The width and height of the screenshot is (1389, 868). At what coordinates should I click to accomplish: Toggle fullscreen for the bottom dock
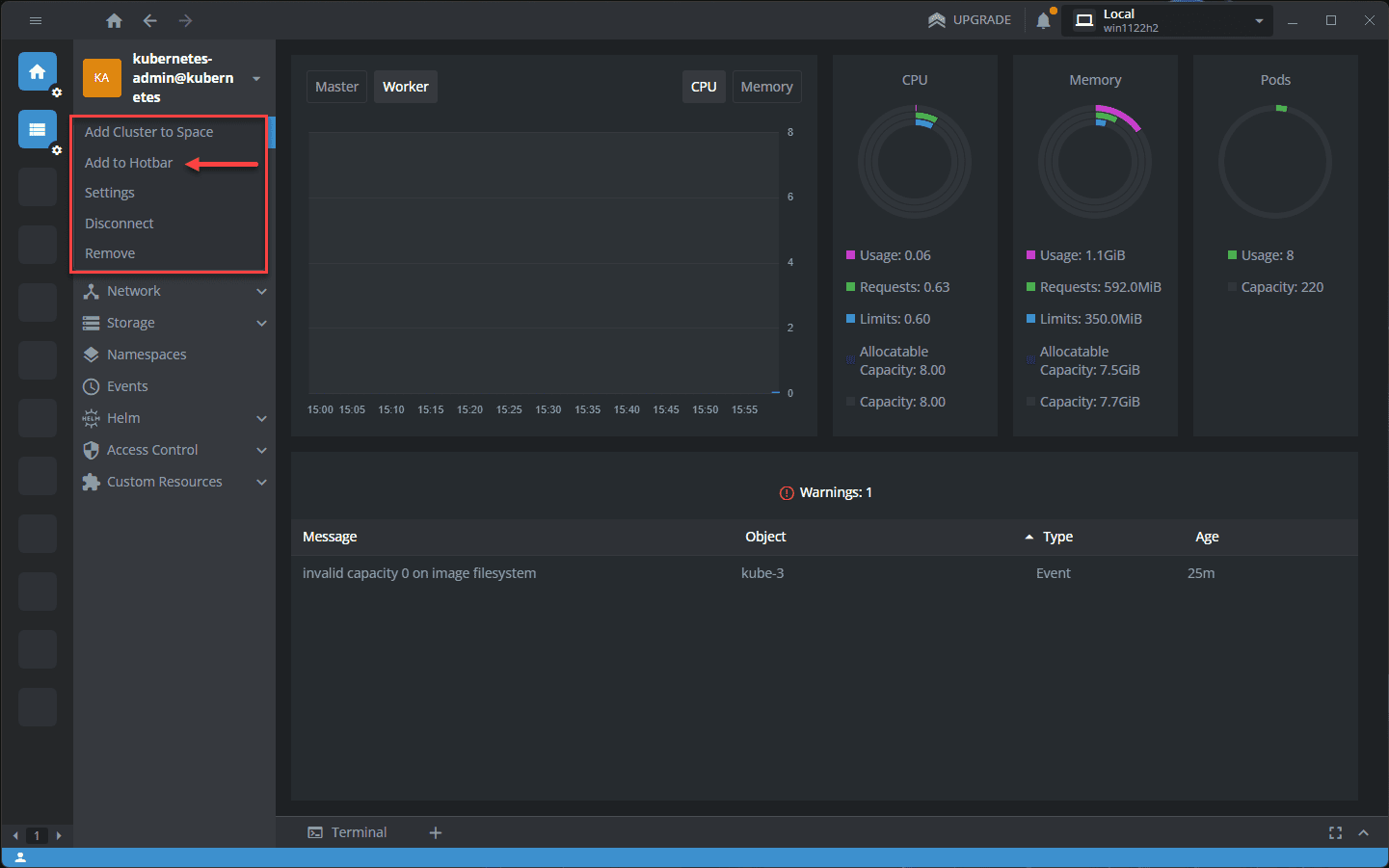[x=1335, y=832]
